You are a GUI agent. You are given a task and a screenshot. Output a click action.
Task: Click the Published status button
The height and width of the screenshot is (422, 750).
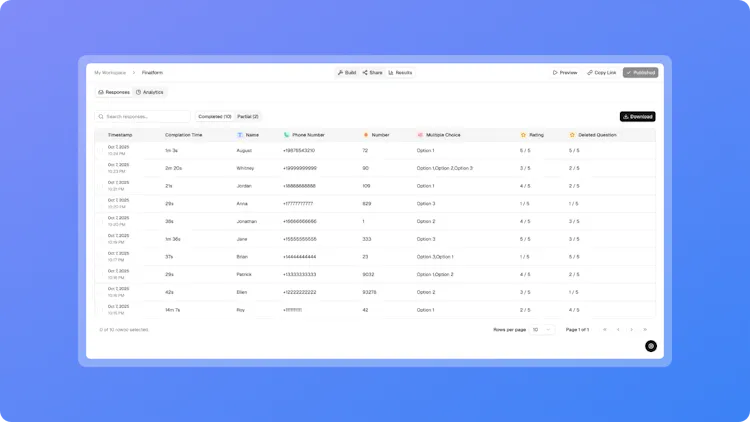click(x=640, y=73)
